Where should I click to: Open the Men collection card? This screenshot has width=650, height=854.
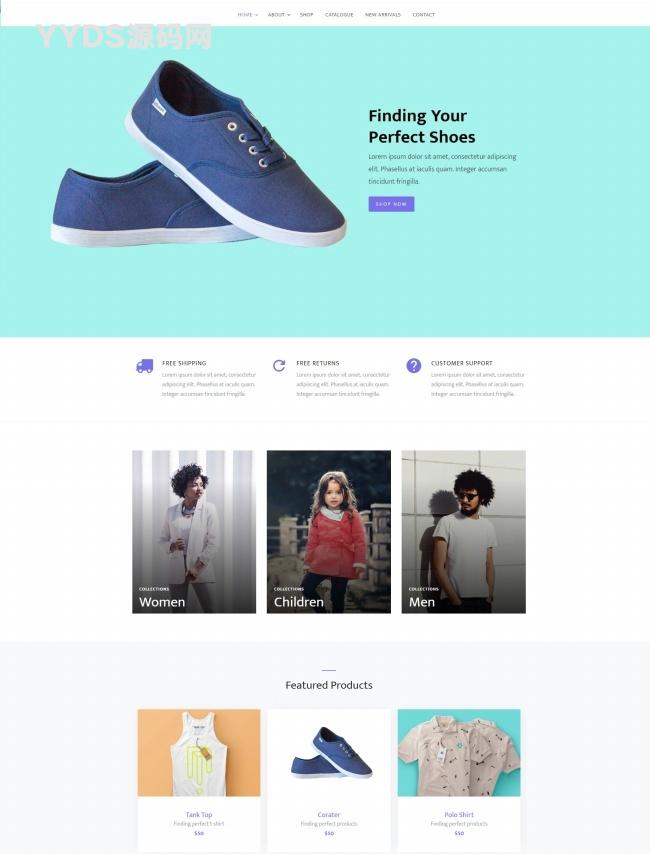coord(464,532)
